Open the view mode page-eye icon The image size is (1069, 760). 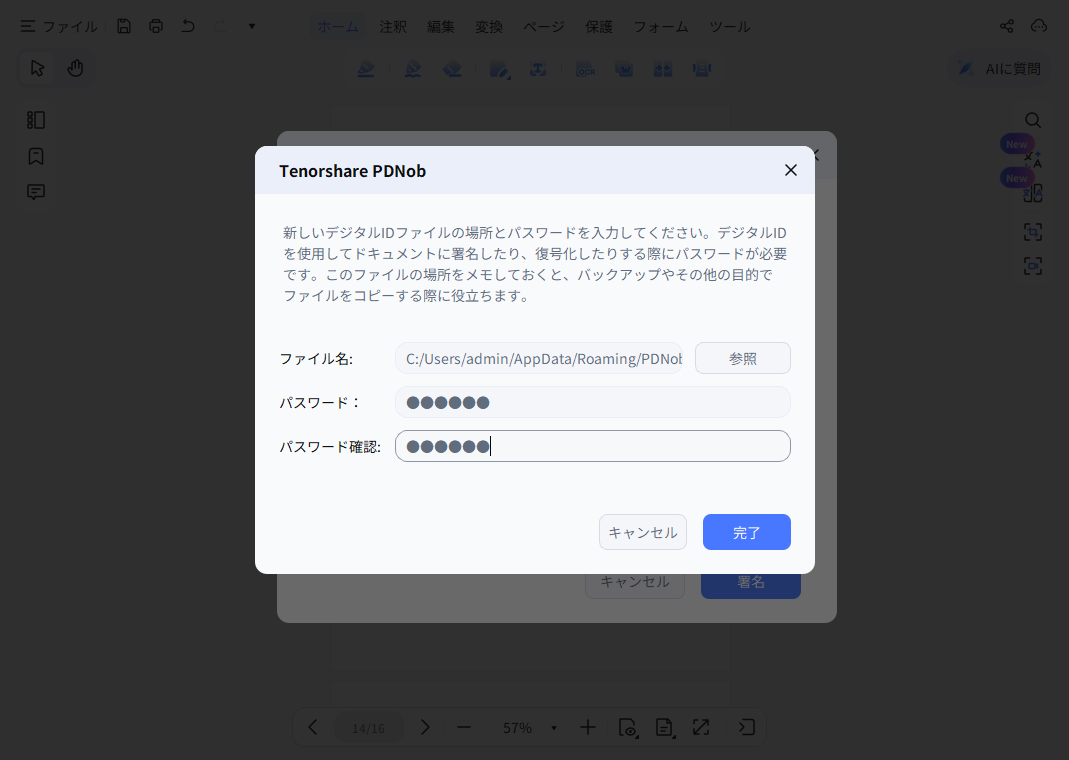[x=628, y=727]
